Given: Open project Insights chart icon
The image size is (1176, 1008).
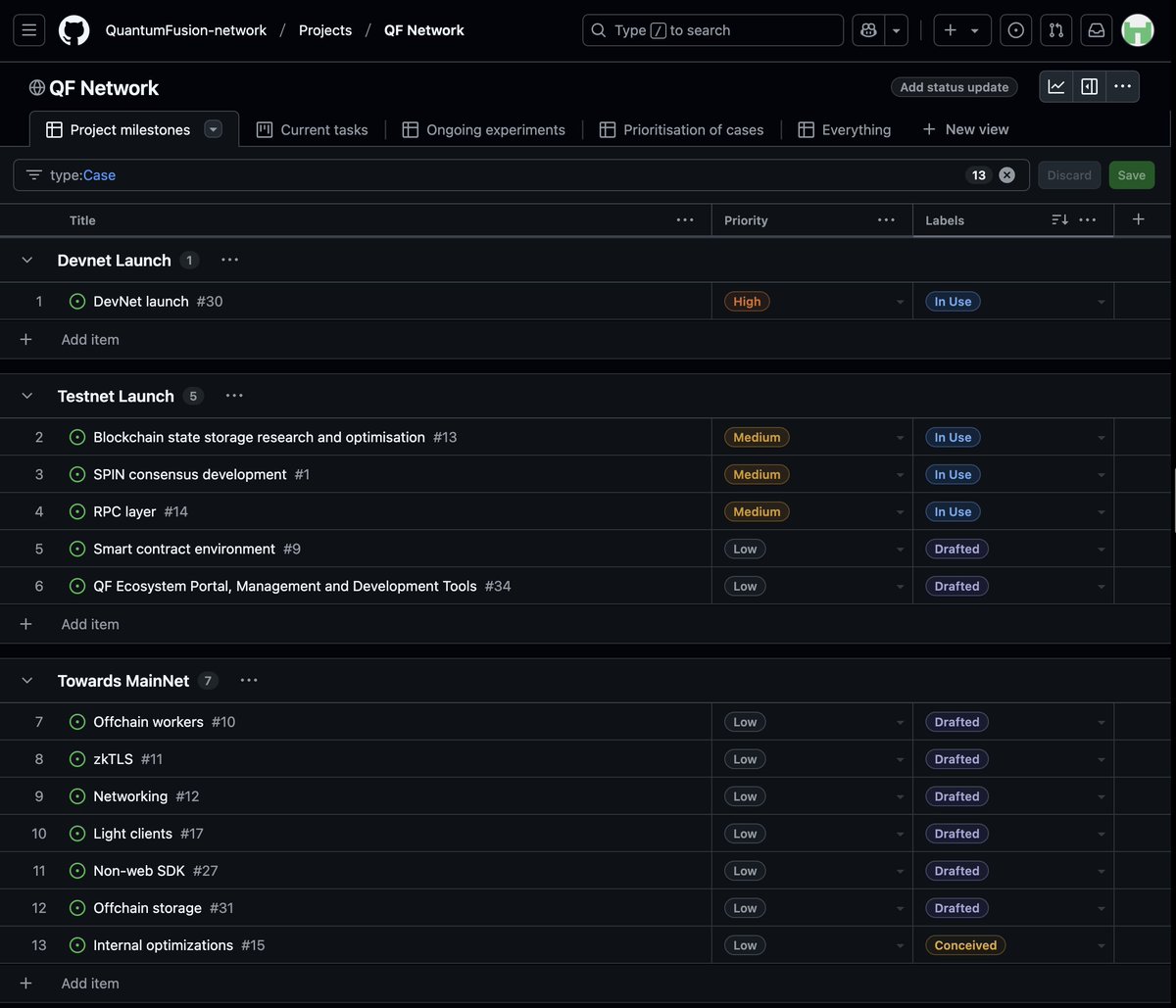Looking at the screenshot, I should (x=1056, y=86).
